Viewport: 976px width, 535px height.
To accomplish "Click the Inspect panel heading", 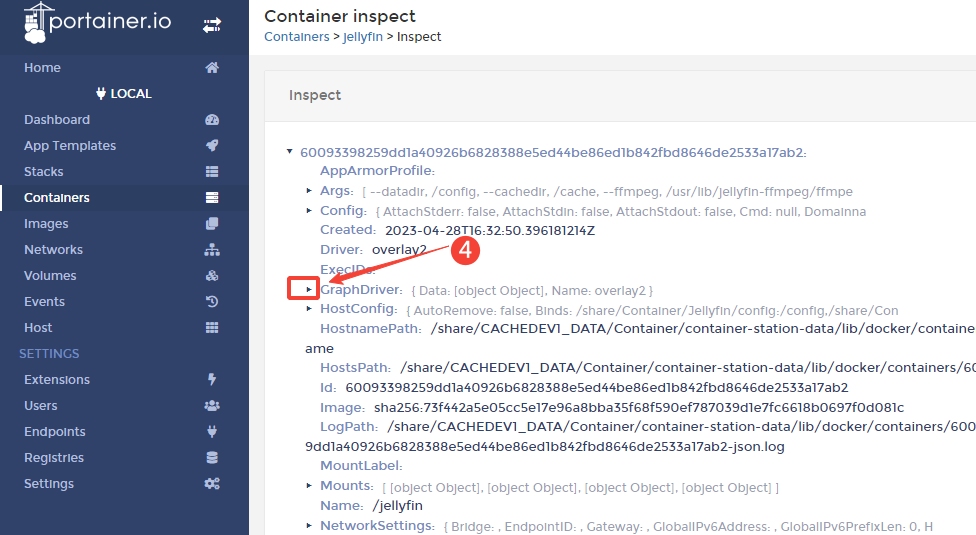I will pyautogui.click(x=315, y=95).
